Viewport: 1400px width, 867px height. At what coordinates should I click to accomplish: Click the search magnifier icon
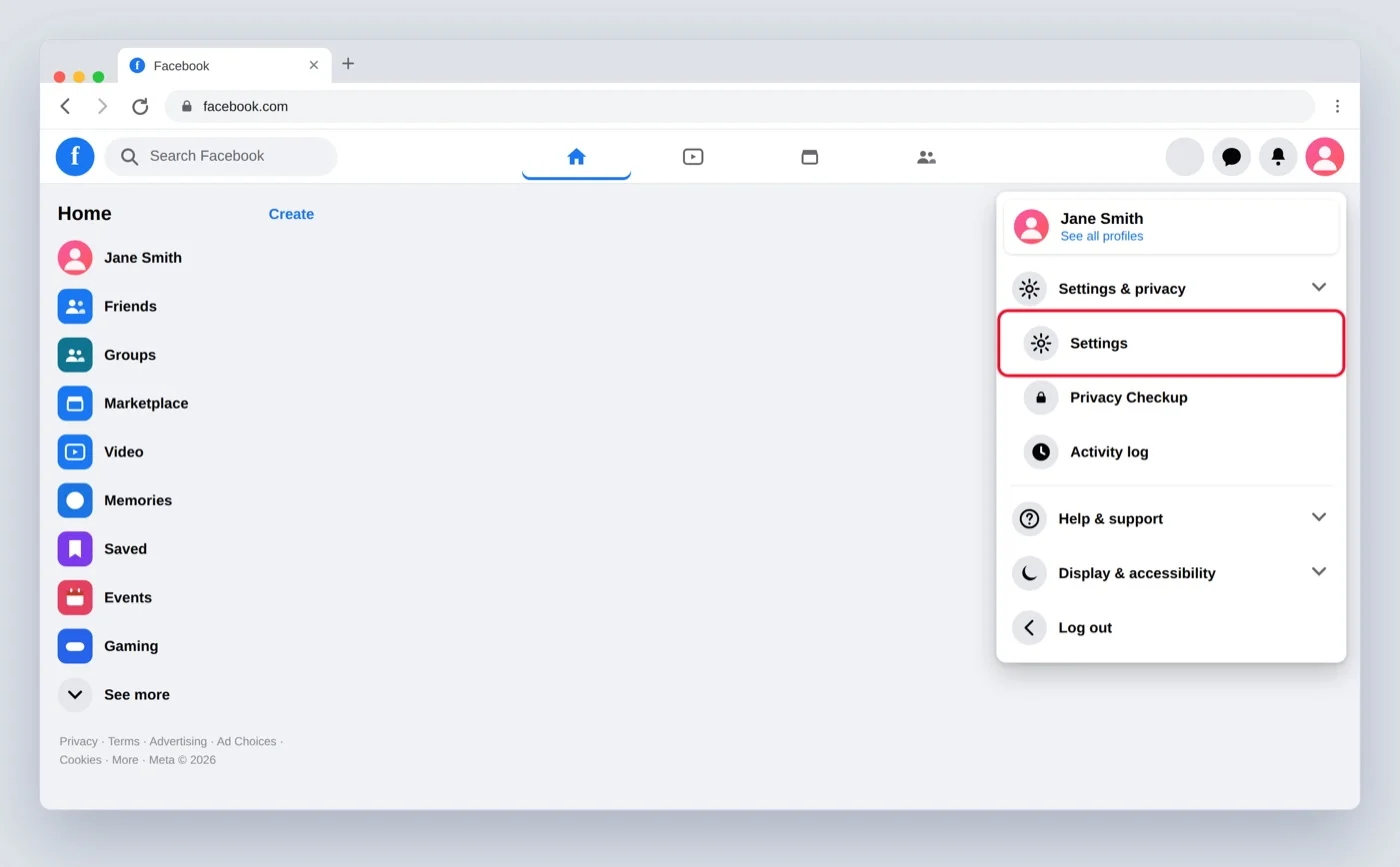tap(130, 156)
